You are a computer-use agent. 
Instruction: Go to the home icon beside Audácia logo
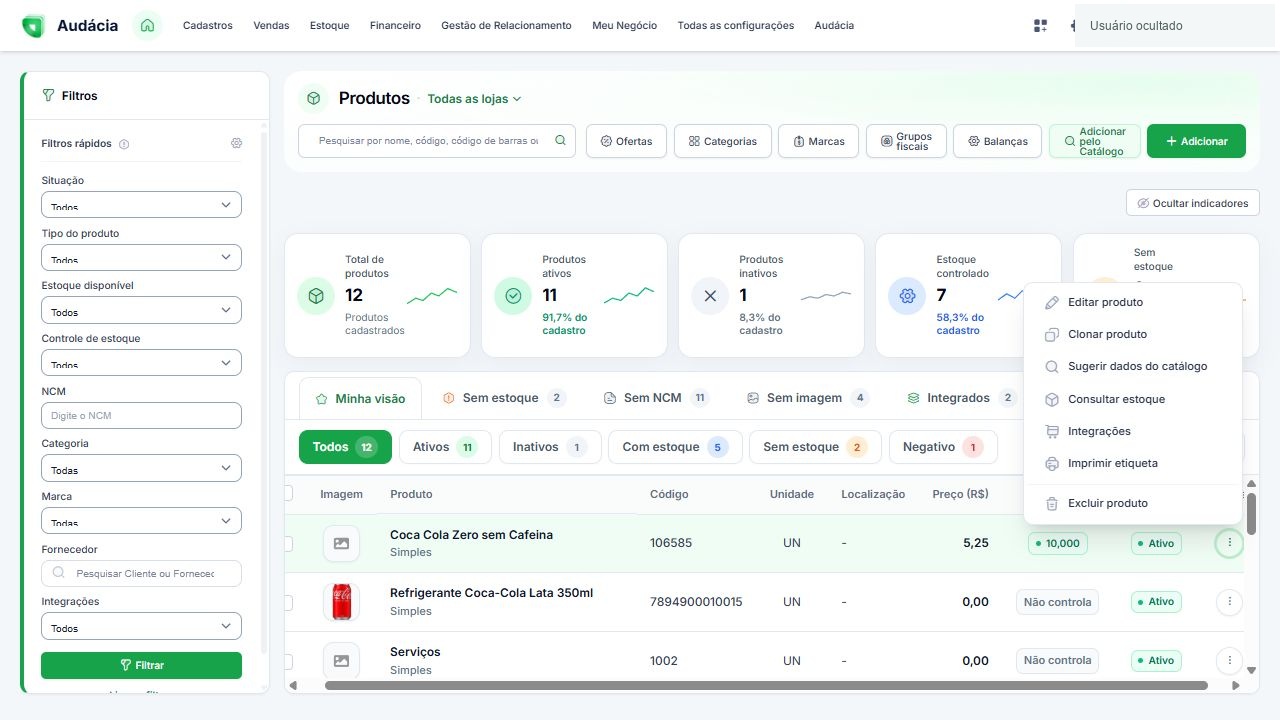click(x=147, y=25)
